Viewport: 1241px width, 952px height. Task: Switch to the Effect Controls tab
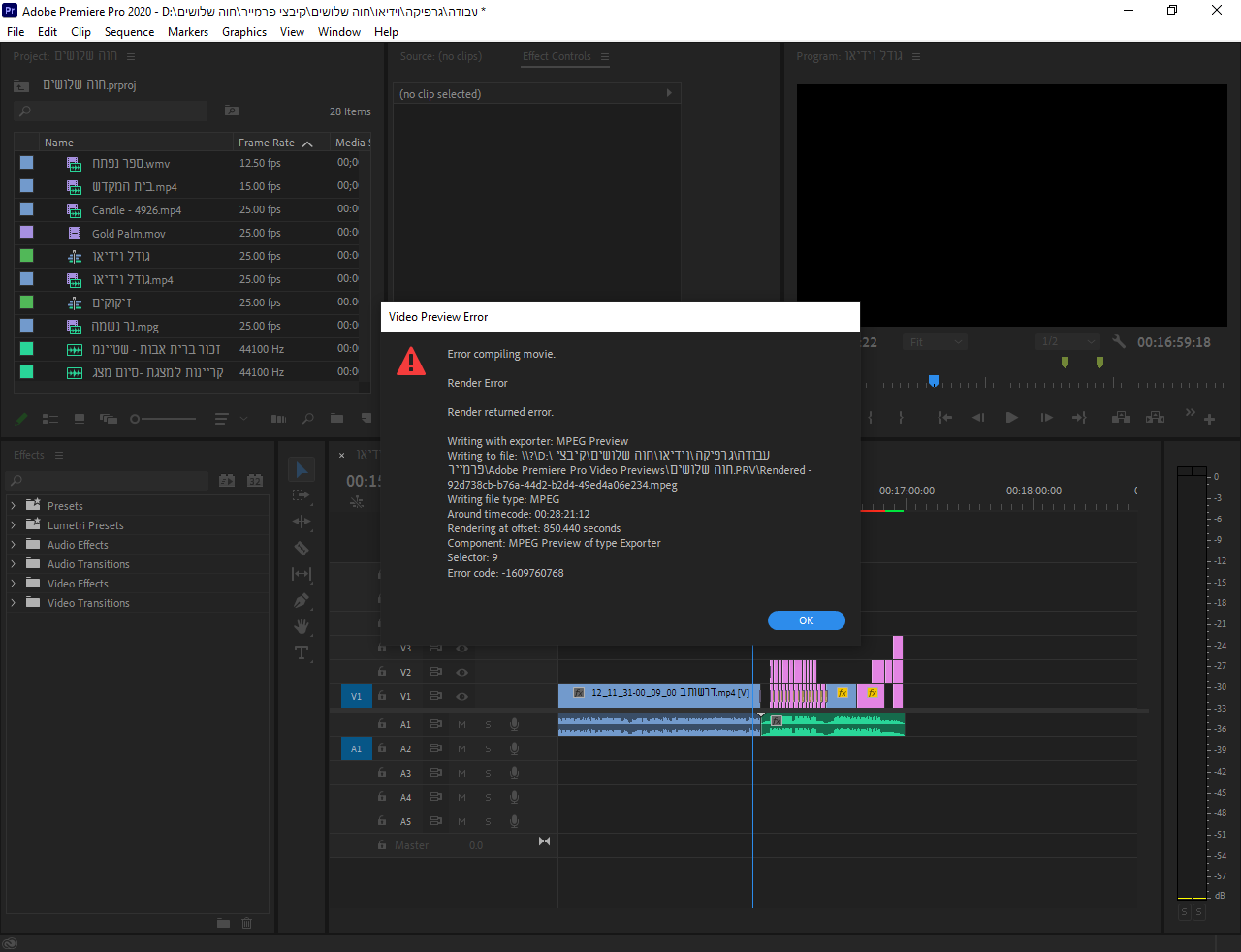pos(557,56)
